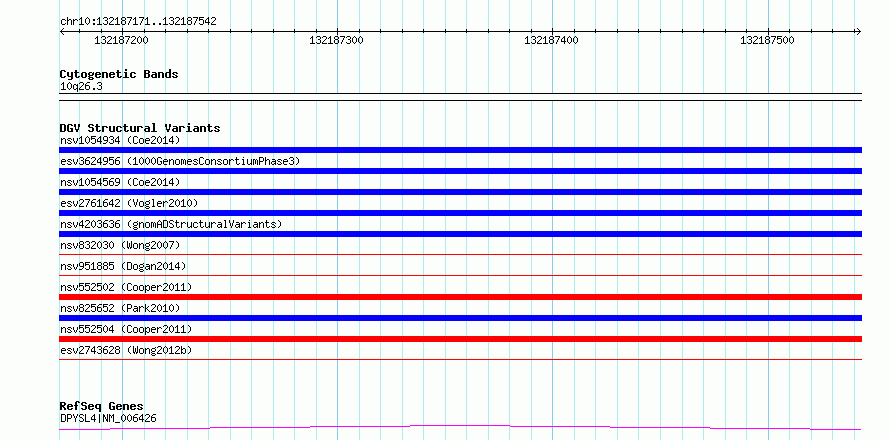Click the right scroll arrow on the ruler
The height and width of the screenshot is (440, 890).
[858, 31]
